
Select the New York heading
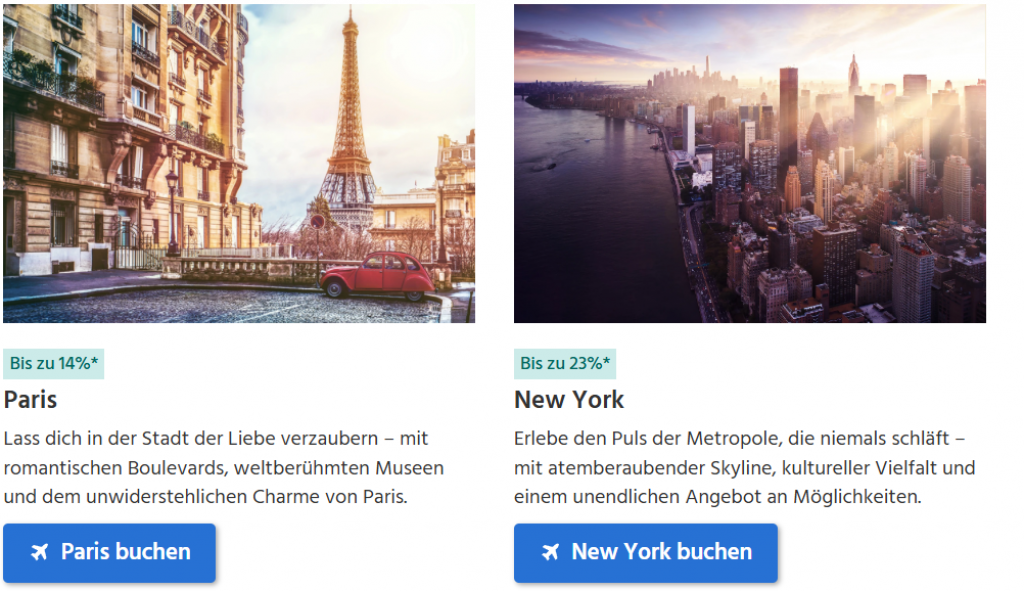point(569,400)
